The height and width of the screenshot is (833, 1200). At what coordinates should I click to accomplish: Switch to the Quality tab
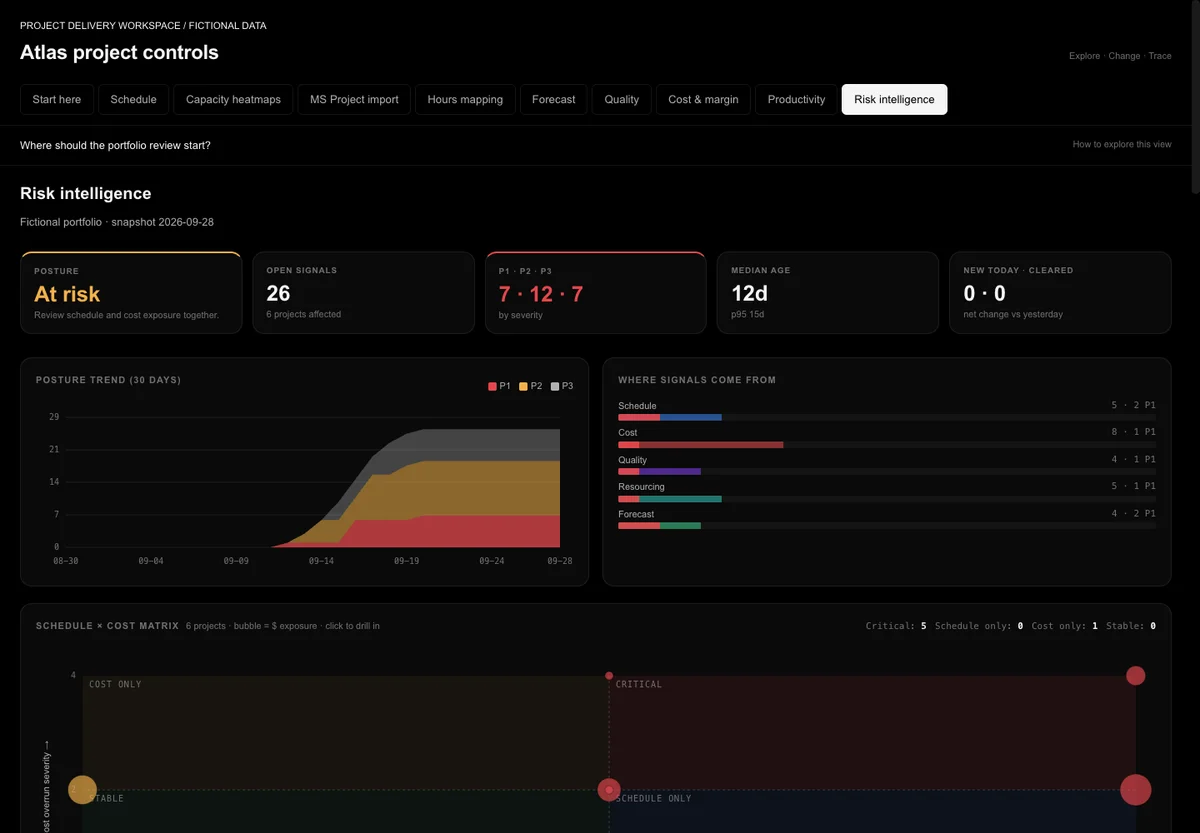pyautogui.click(x=622, y=100)
